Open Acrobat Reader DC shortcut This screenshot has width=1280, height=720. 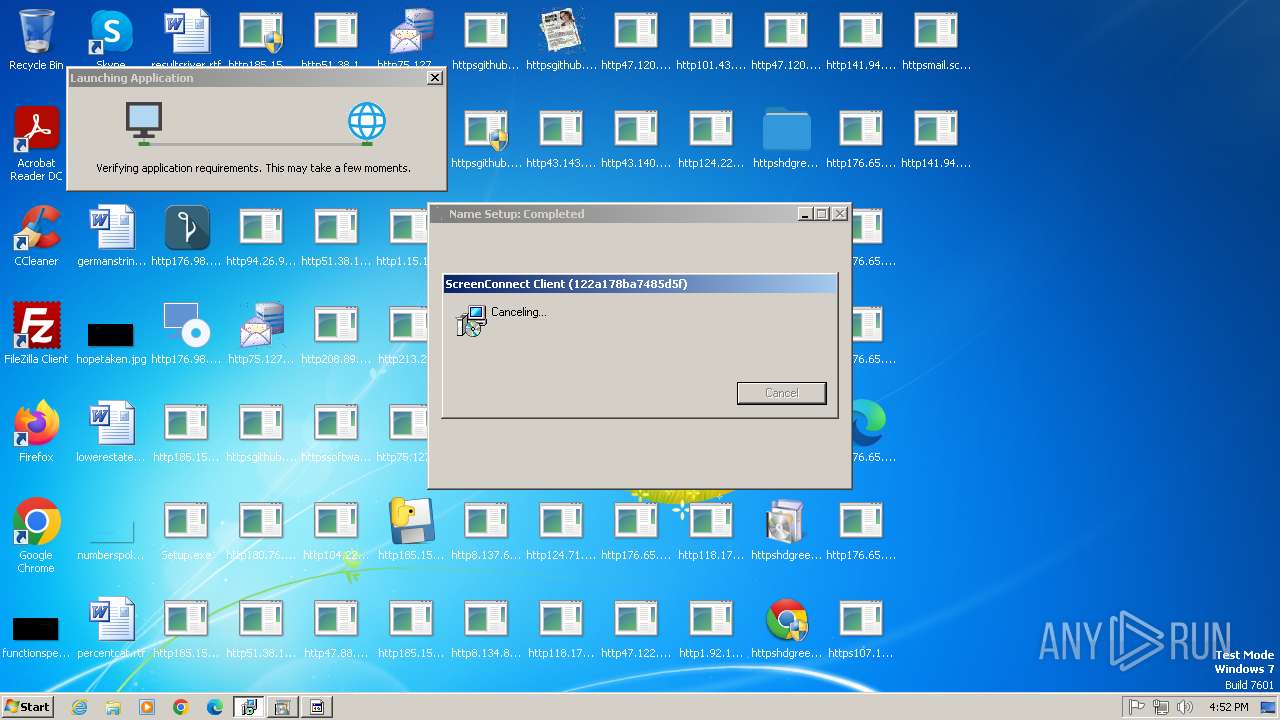36,143
